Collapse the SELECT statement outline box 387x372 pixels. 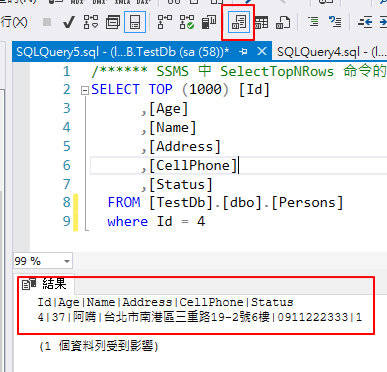(85, 90)
